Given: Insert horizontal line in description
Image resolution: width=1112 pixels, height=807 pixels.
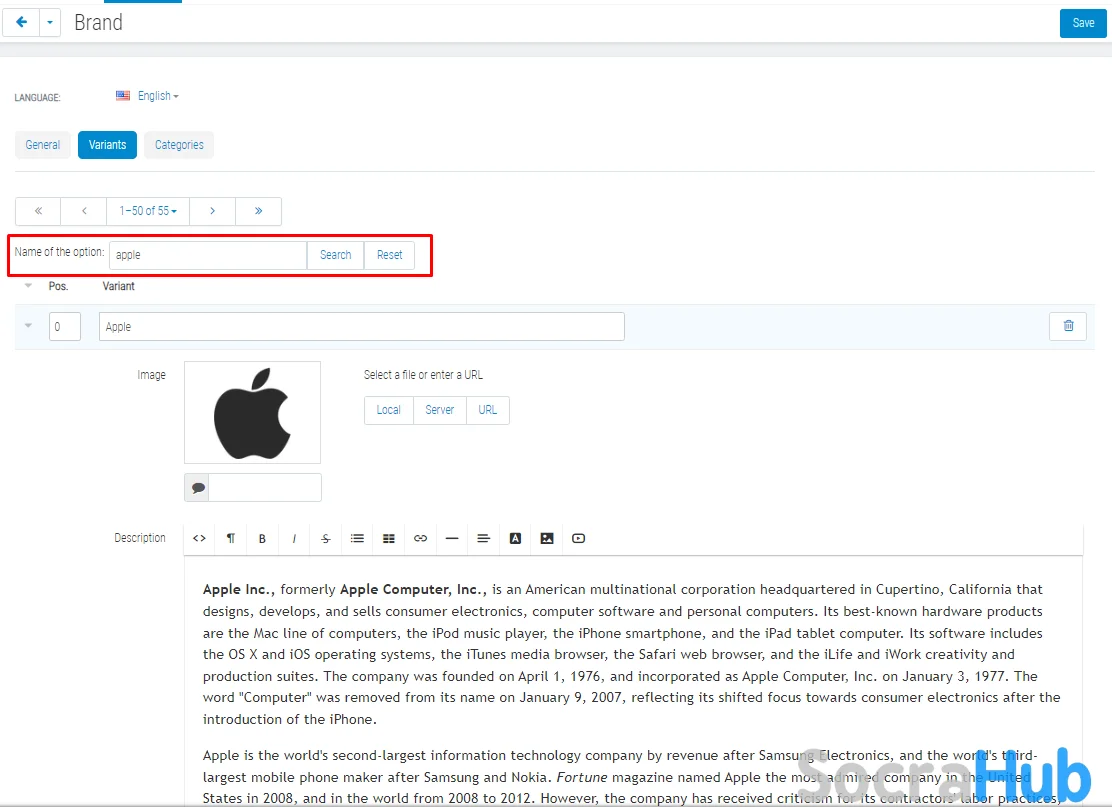Looking at the screenshot, I should [x=452, y=538].
